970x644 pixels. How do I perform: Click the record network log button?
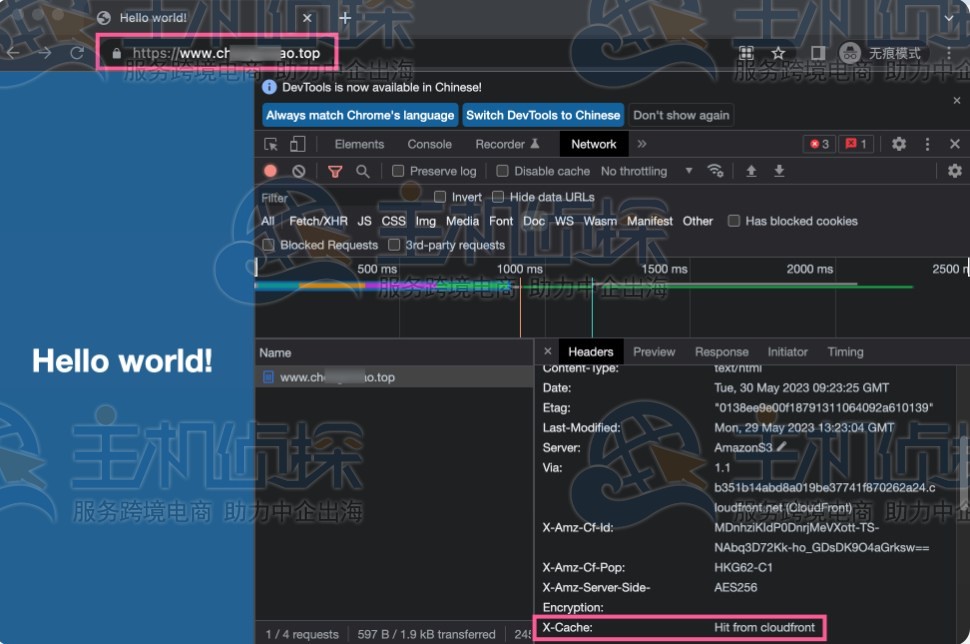coord(270,171)
